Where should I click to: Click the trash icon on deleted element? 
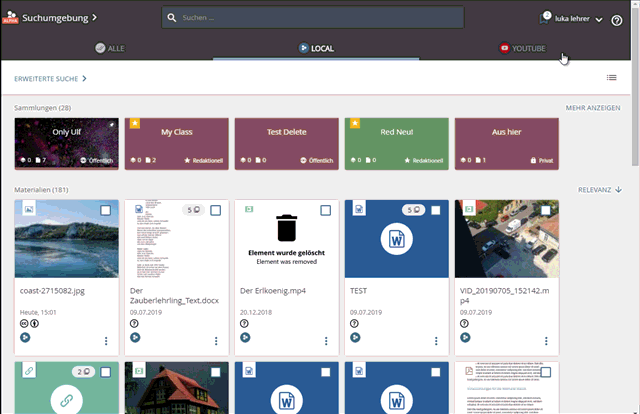tap(287, 228)
